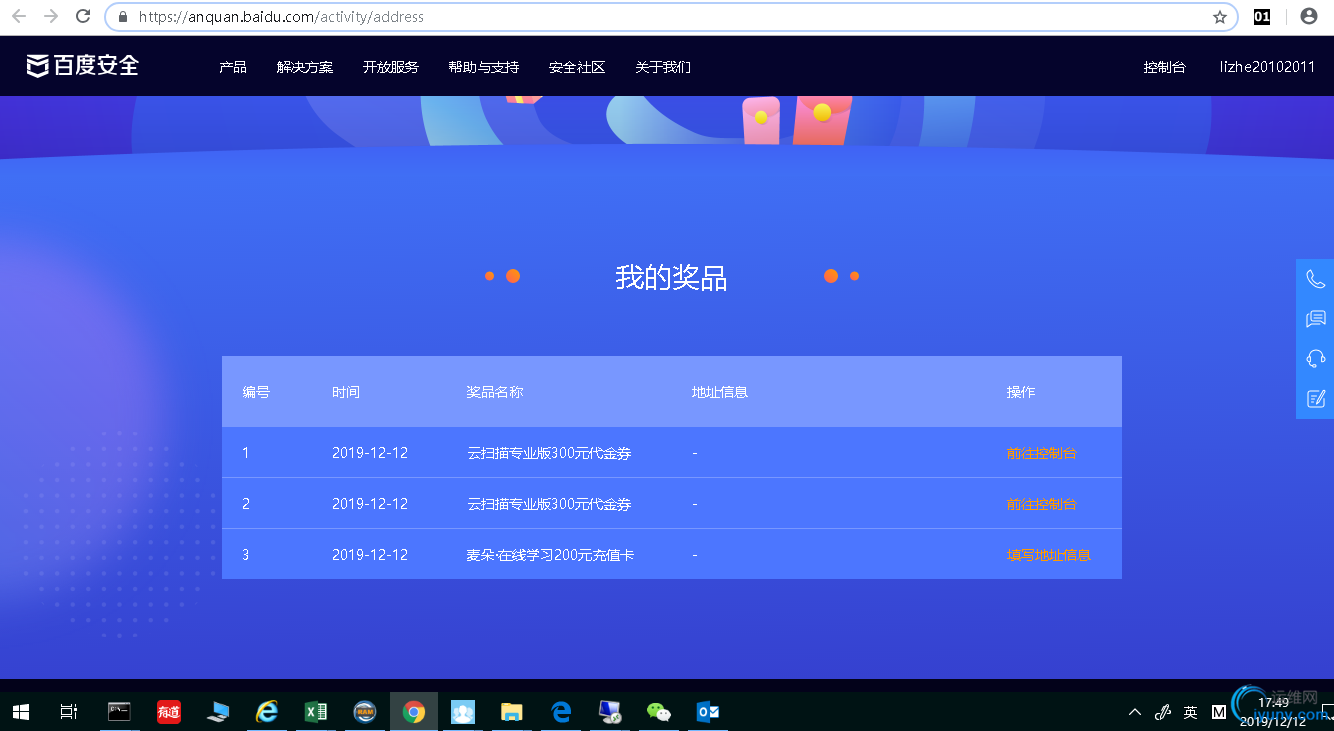Open Outlook from taskbar

(708, 712)
